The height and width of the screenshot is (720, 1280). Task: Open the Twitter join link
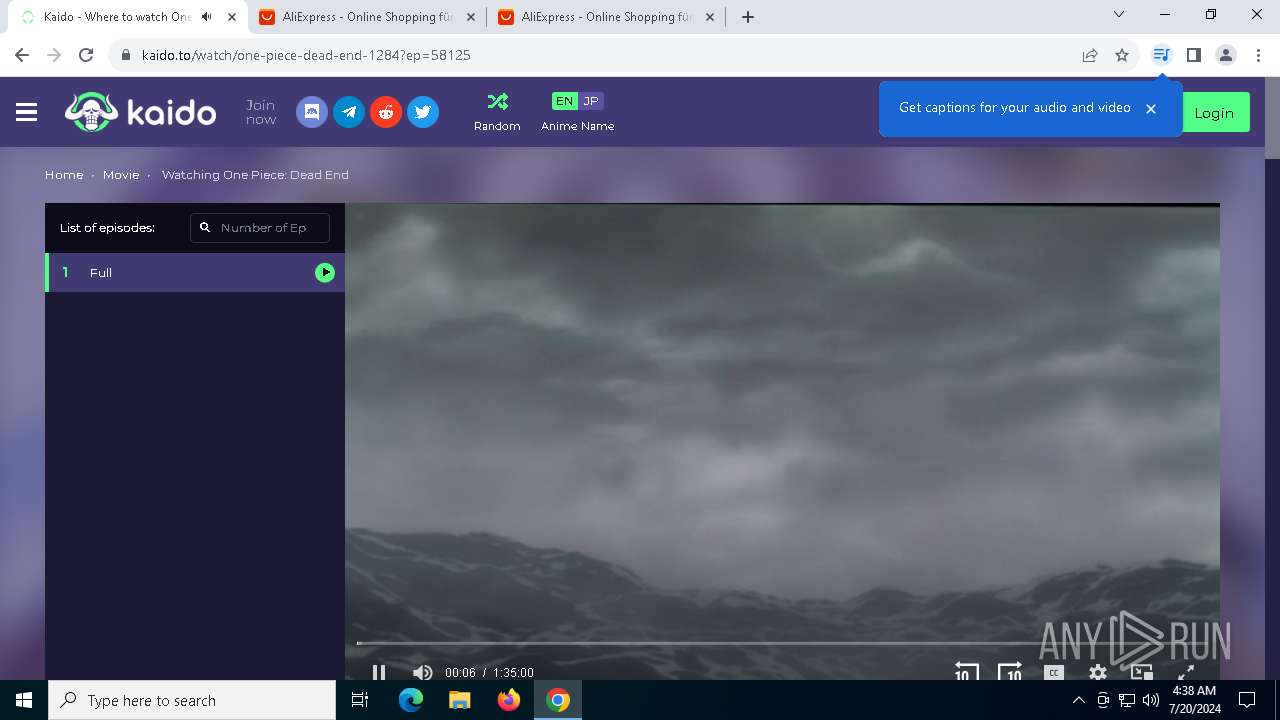[x=423, y=112]
